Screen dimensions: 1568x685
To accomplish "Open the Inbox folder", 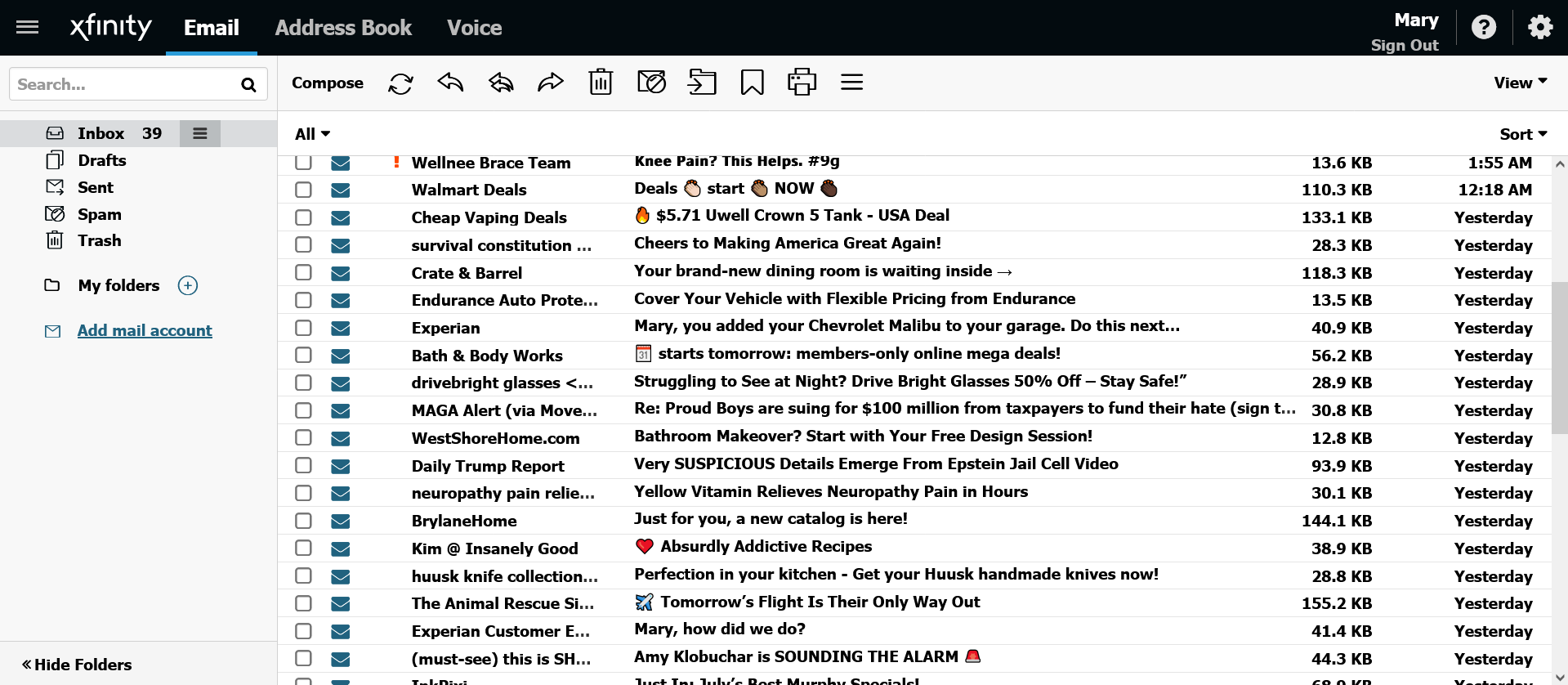I will 101,133.
